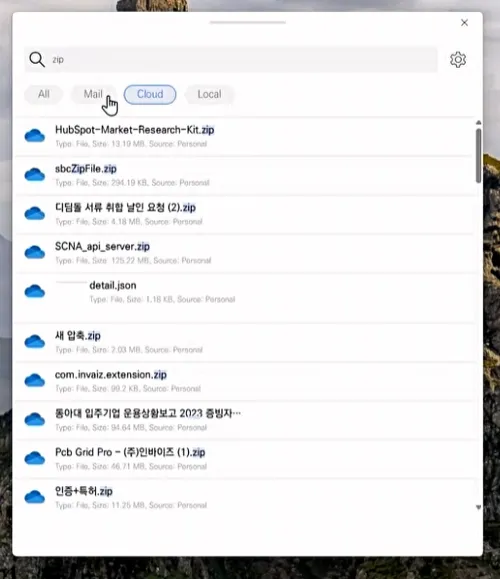Click the scroll-down arrow in results
The image size is (500, 579).
pos(479,507)
